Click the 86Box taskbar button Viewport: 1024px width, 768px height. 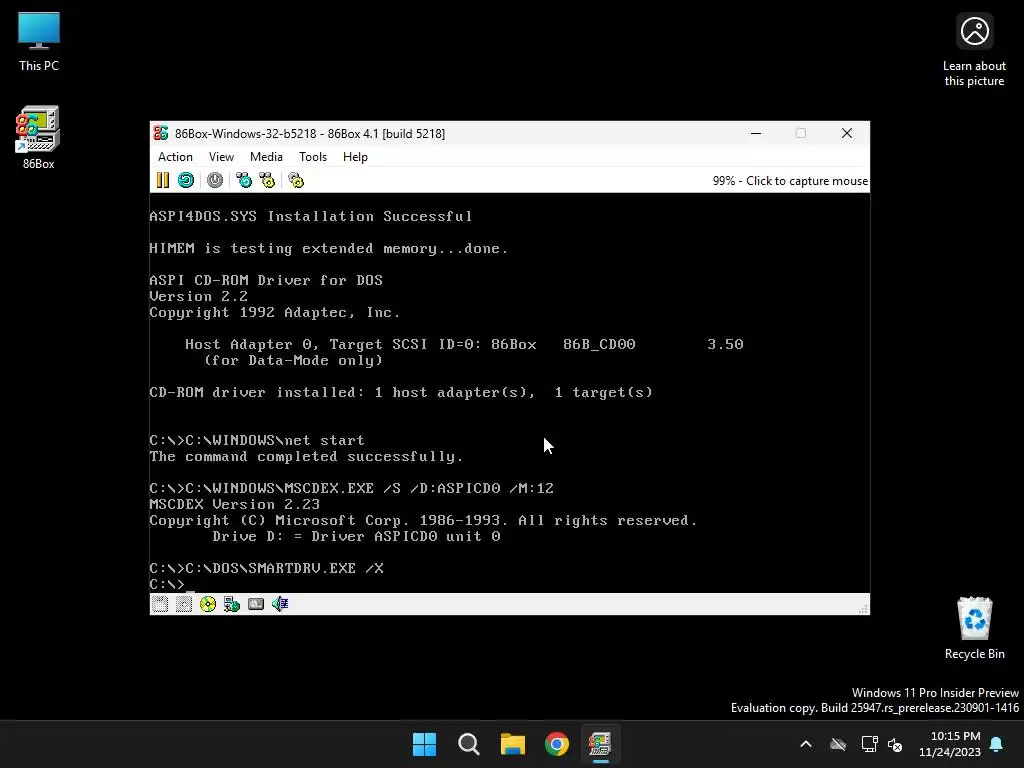tap(601, 744)
